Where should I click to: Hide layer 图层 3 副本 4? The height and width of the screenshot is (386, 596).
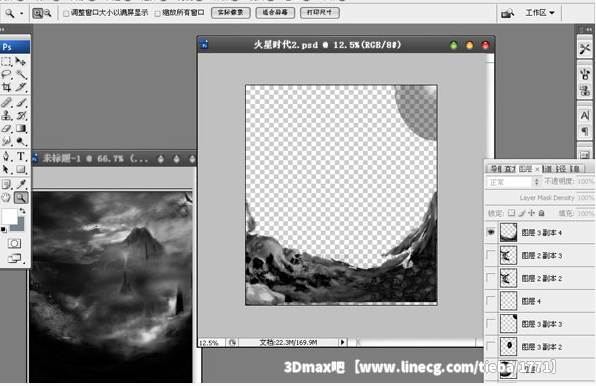coord(491,232)
